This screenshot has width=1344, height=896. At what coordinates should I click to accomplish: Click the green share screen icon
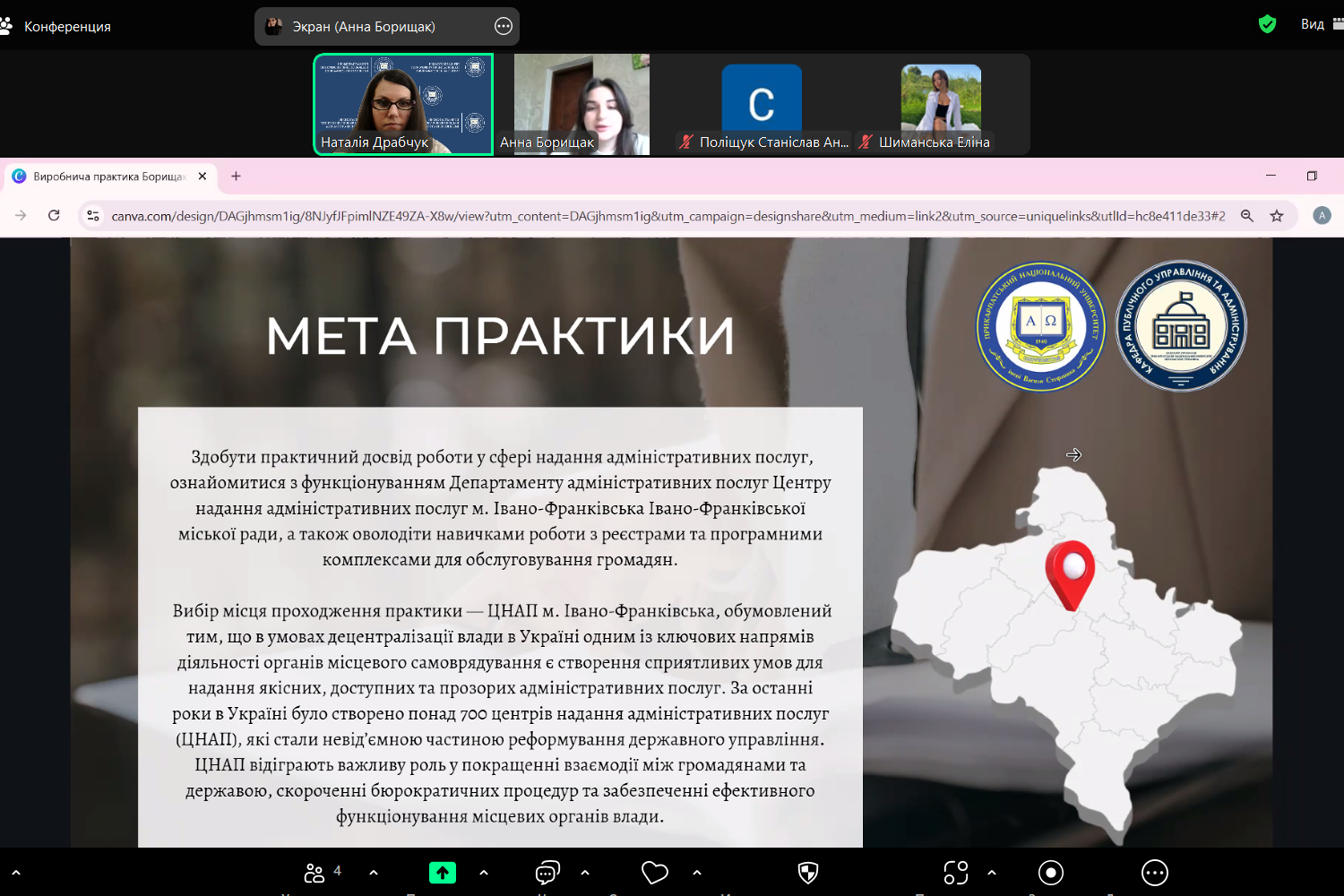click(442, 873)
